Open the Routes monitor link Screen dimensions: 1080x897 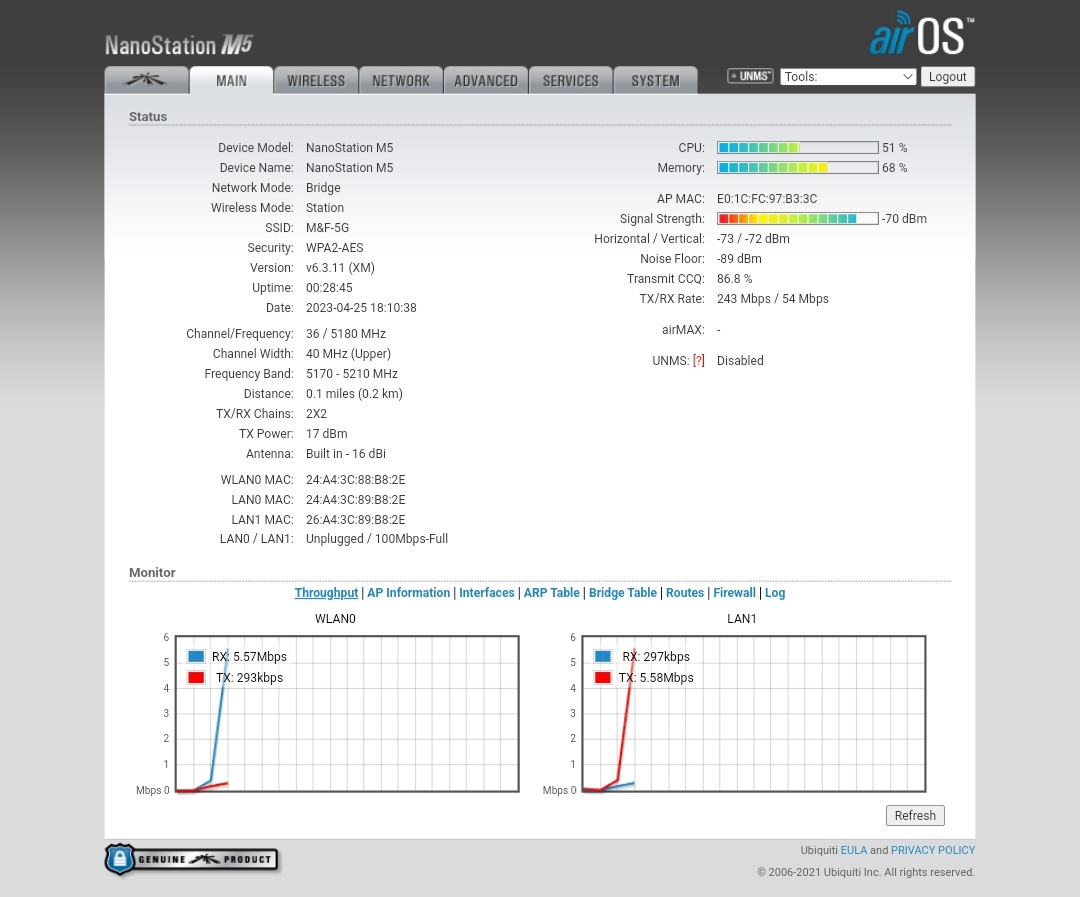(685, 592)
